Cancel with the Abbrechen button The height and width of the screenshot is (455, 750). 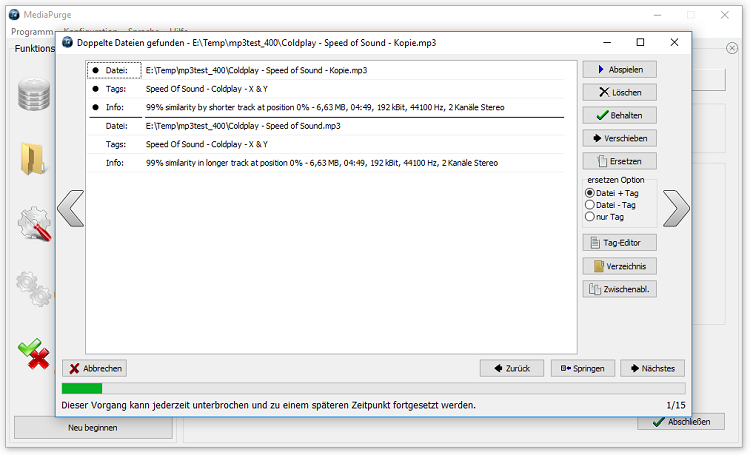click(95, 368)
